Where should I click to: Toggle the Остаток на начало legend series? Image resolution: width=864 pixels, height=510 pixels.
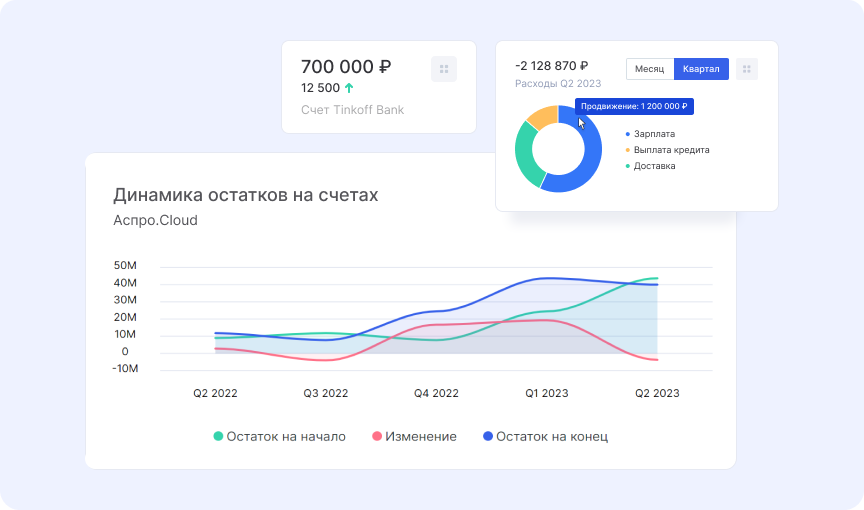pyautogui.click(x=279, y=437)
